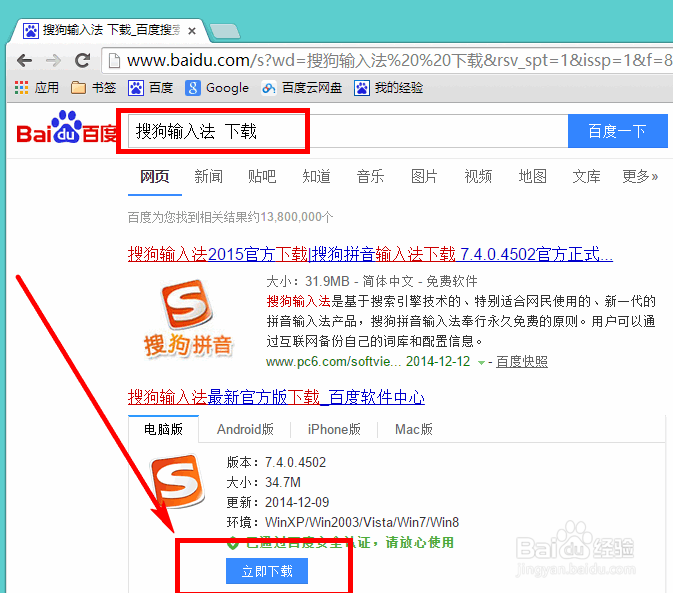
Task: Open the 百度快照 cached link
Action: (x=522, y=362)
